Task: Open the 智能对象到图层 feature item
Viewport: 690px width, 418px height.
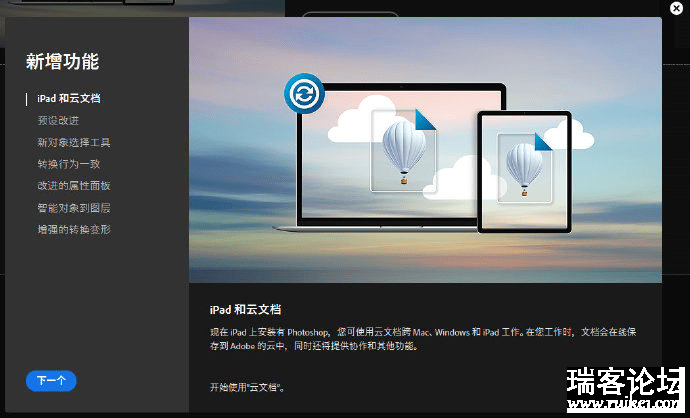Action: coord(73,208)
